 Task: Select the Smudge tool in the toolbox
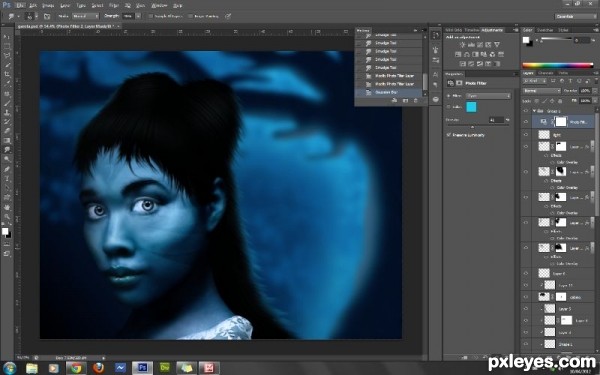[7, 150]
